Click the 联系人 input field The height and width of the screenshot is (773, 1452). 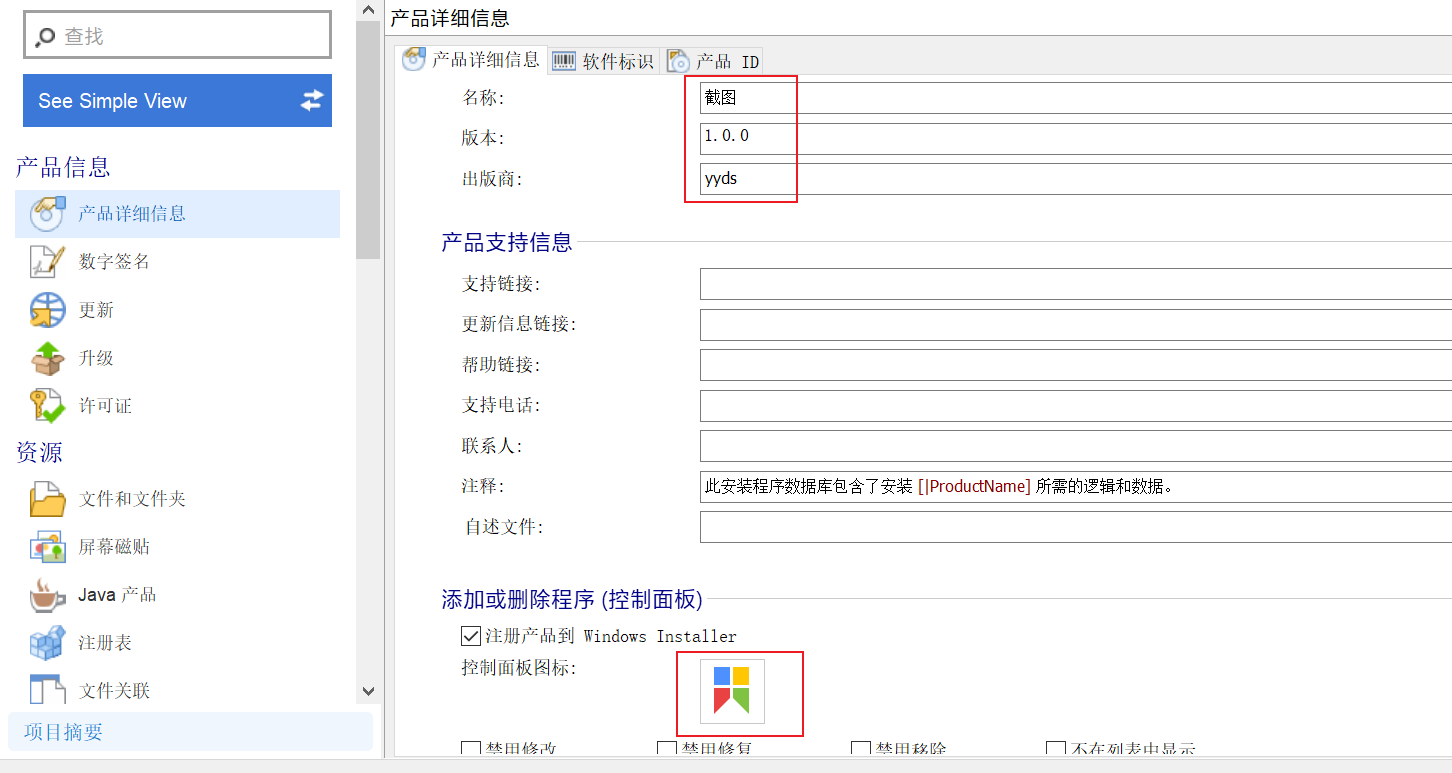[x=1076, y=446]
